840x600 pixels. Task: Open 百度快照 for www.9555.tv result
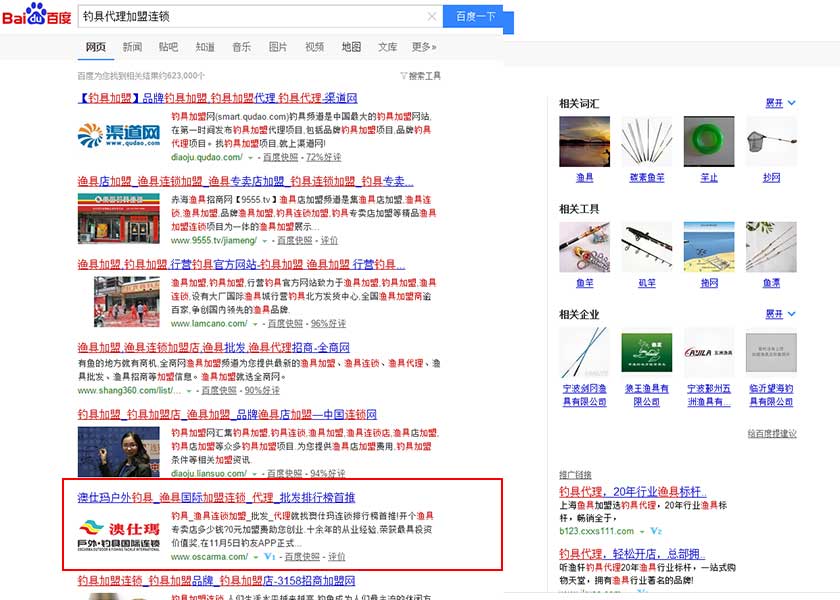click(294, 241)
